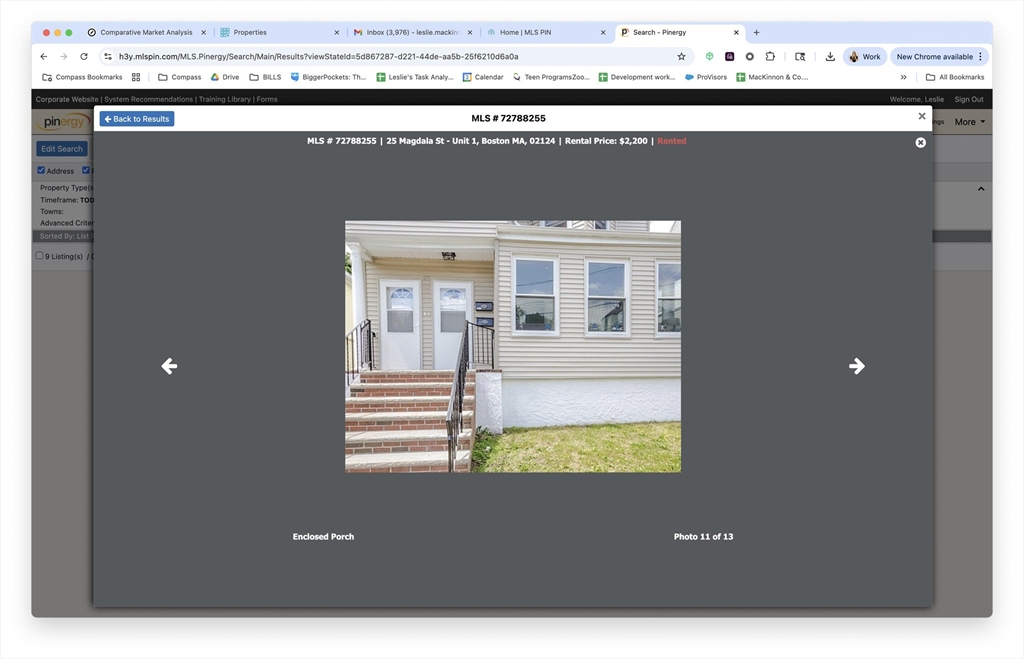
Task: Open Chrome downloads icon
Action: pos(830,57)
